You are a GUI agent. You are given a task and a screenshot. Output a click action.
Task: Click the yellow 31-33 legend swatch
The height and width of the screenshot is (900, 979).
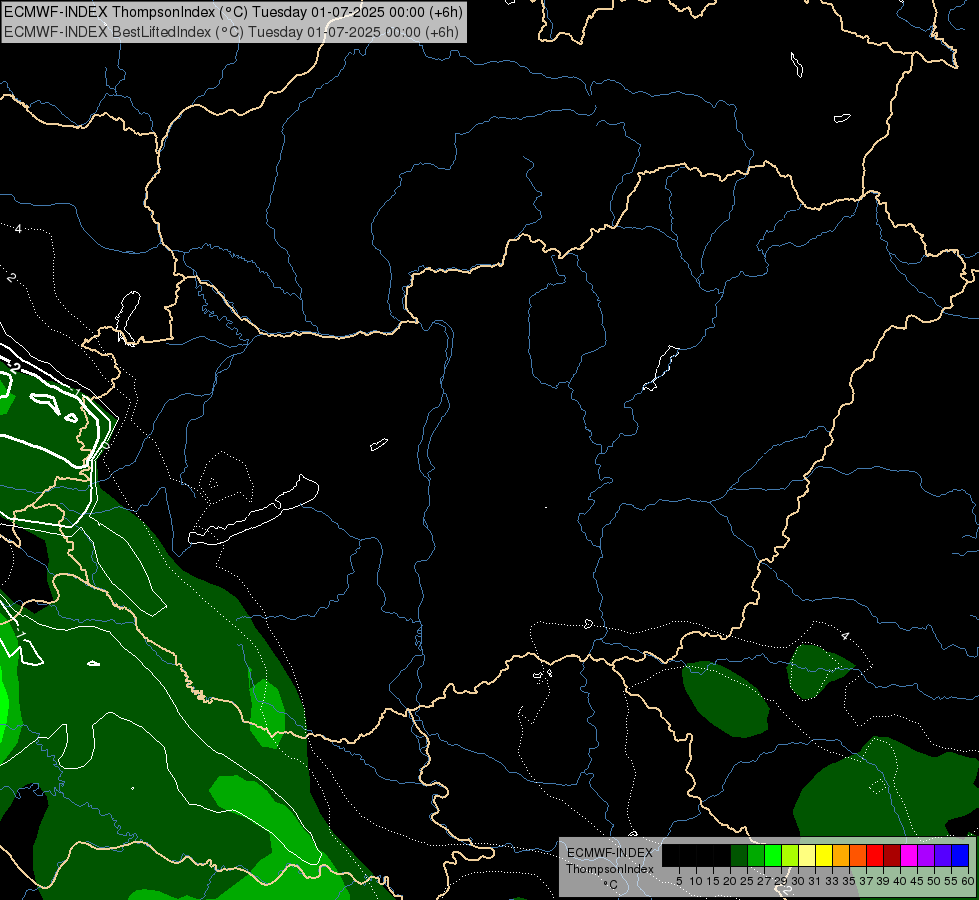click(x=824, y=855)
